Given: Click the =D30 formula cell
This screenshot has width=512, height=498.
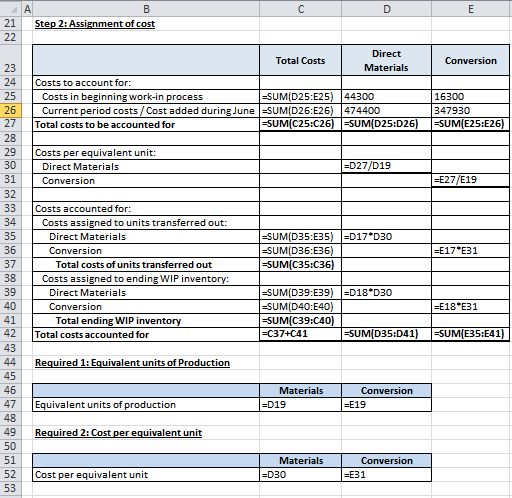Looking at the screenshot, I should (300, 474).
